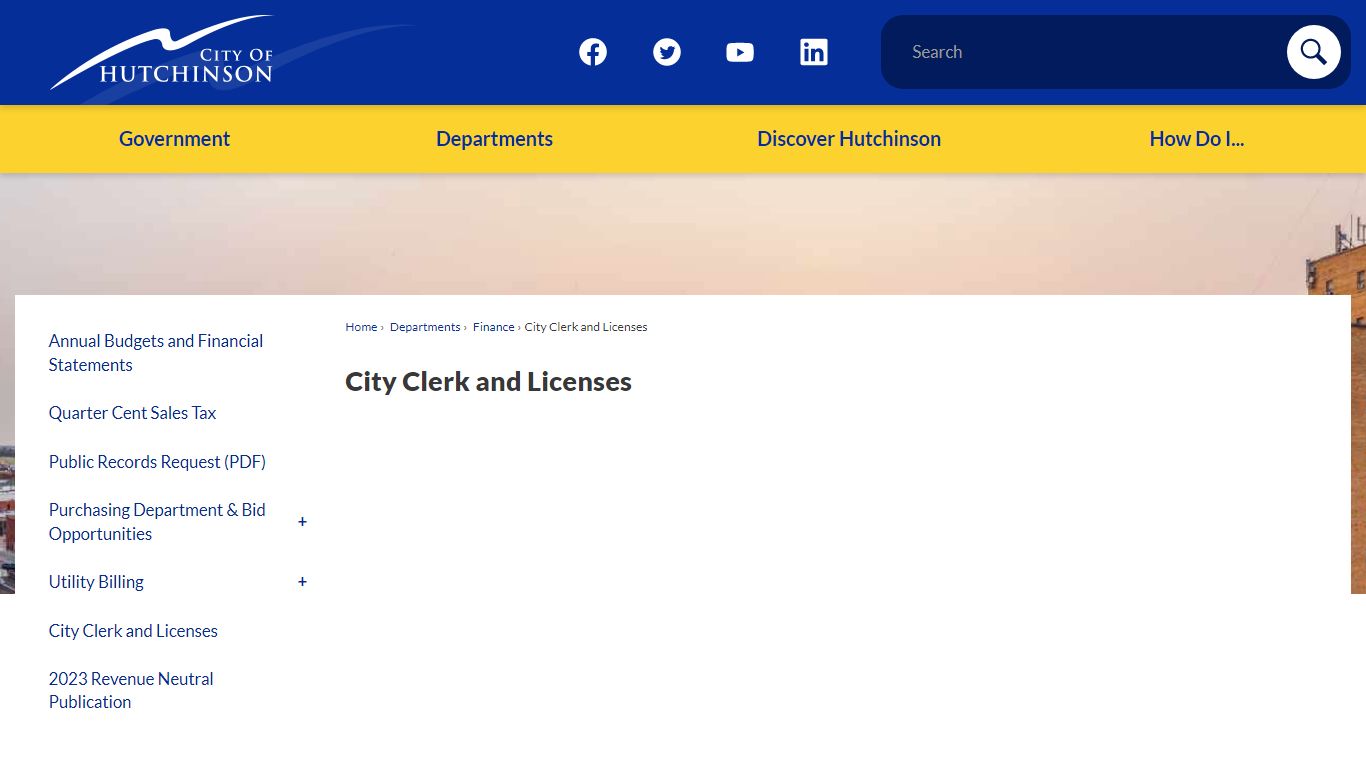Open Quarter Cent Sales Tax page
The image size is (1366, 768).
[x=132, y=413]
